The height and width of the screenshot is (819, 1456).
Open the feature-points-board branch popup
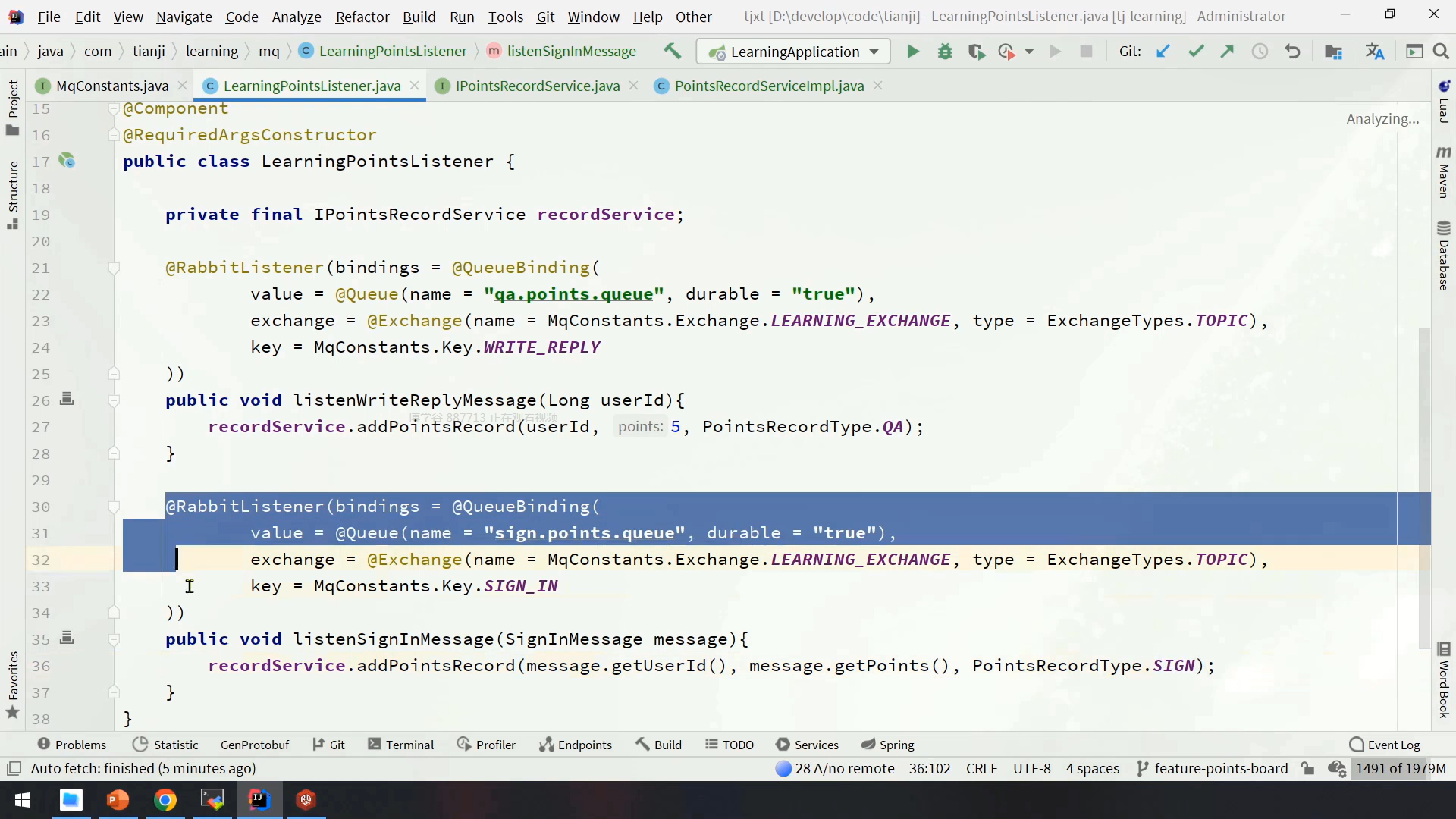(1212, 768)
